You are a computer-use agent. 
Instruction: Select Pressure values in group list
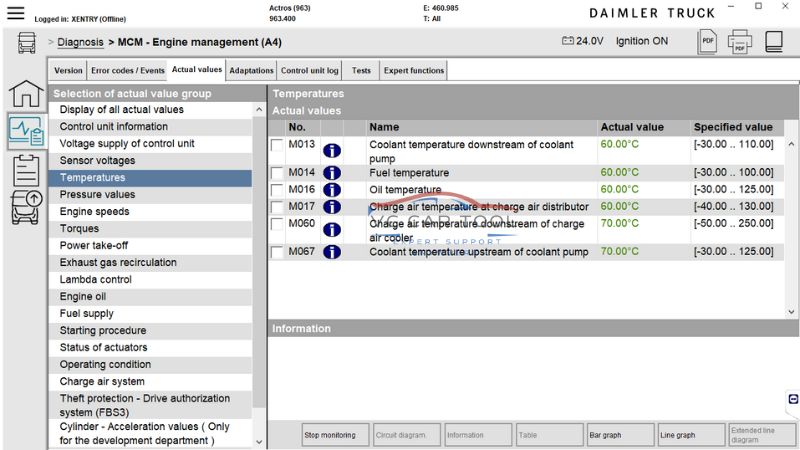[x=97, y=195]
